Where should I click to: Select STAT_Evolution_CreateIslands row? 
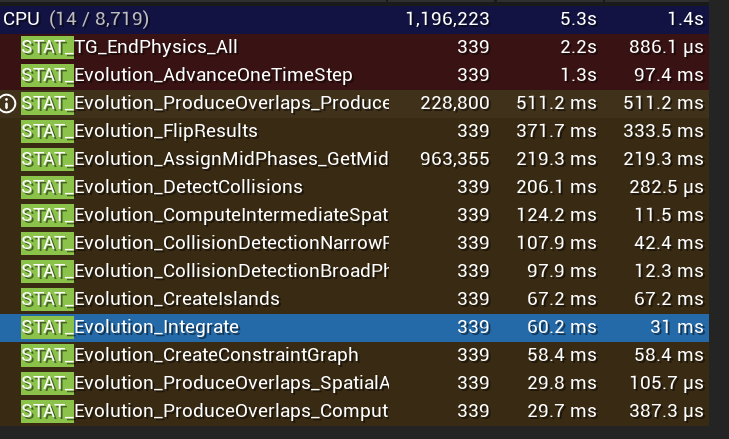pyautogui.click(x=354, y=299)
